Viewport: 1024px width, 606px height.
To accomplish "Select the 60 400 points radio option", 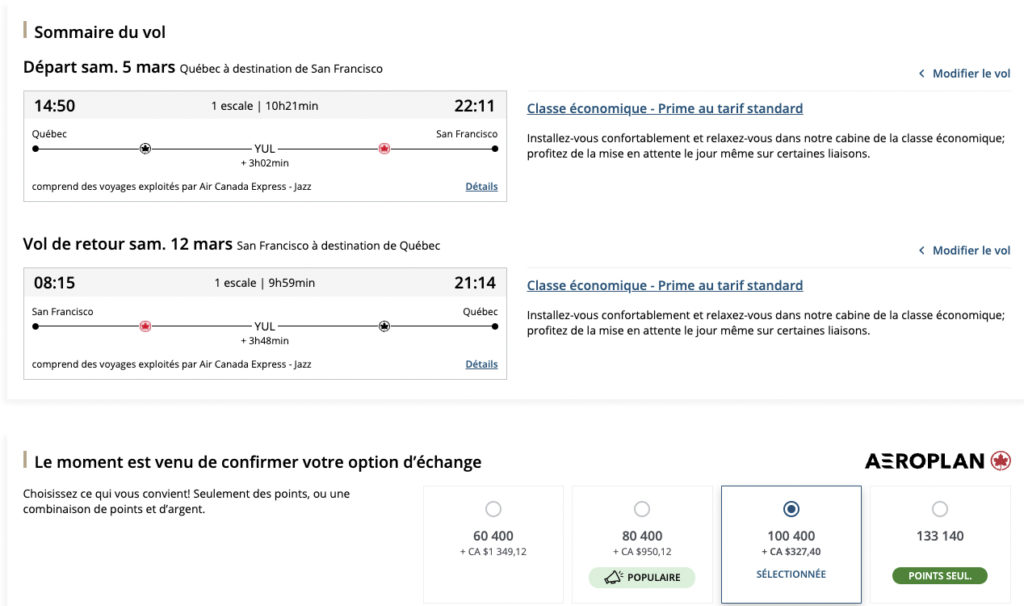I will [493, 509].
